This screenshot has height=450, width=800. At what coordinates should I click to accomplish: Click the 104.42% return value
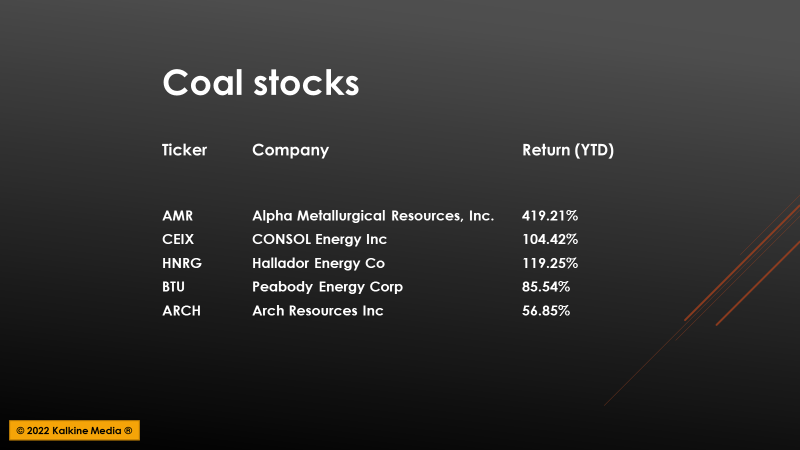550,239
